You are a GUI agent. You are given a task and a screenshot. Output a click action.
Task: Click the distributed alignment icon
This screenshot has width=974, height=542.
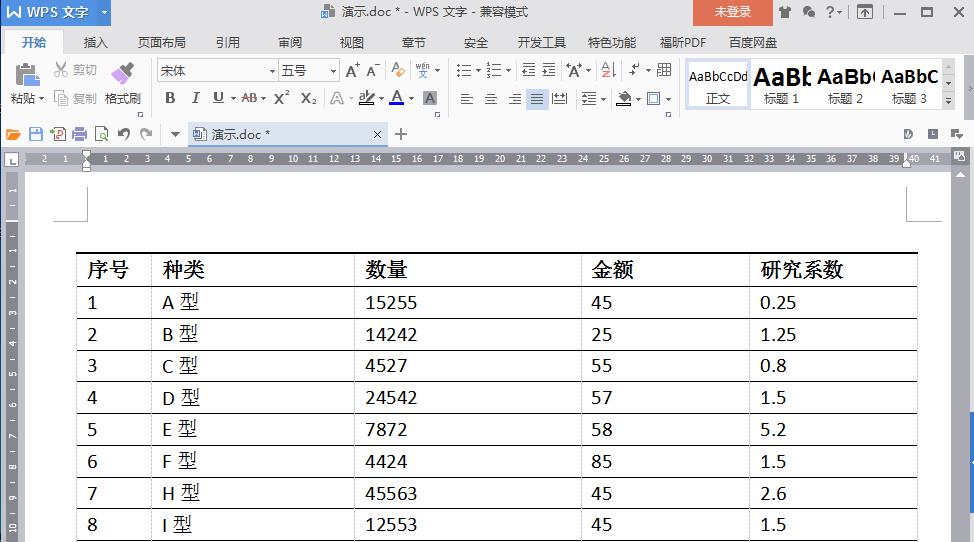(x=560, y=98)
